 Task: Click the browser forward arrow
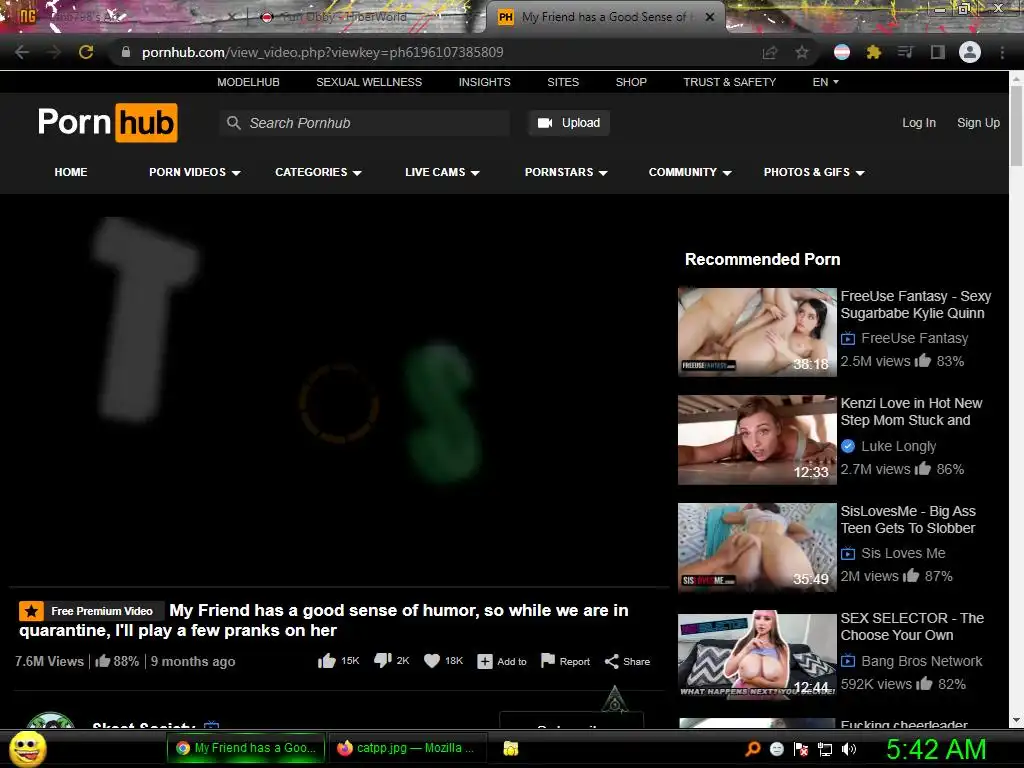53,52
